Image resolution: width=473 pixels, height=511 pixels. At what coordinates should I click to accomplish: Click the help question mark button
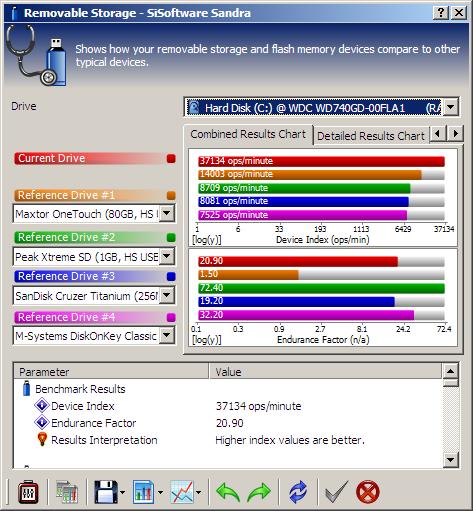(441, 13)
